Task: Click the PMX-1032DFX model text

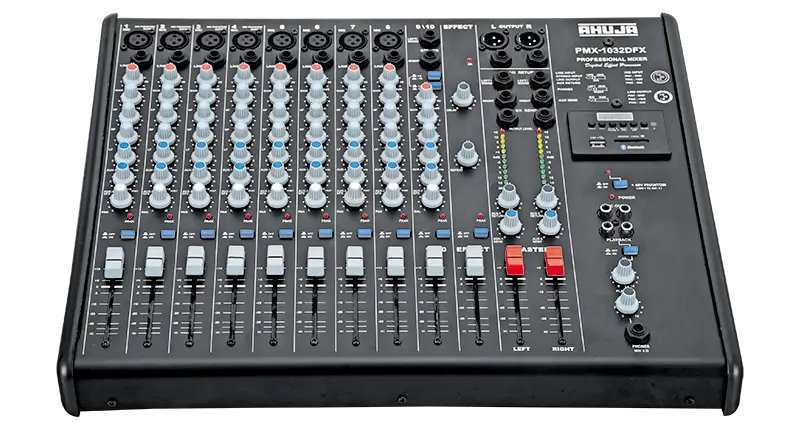Action: pos(611,50)
